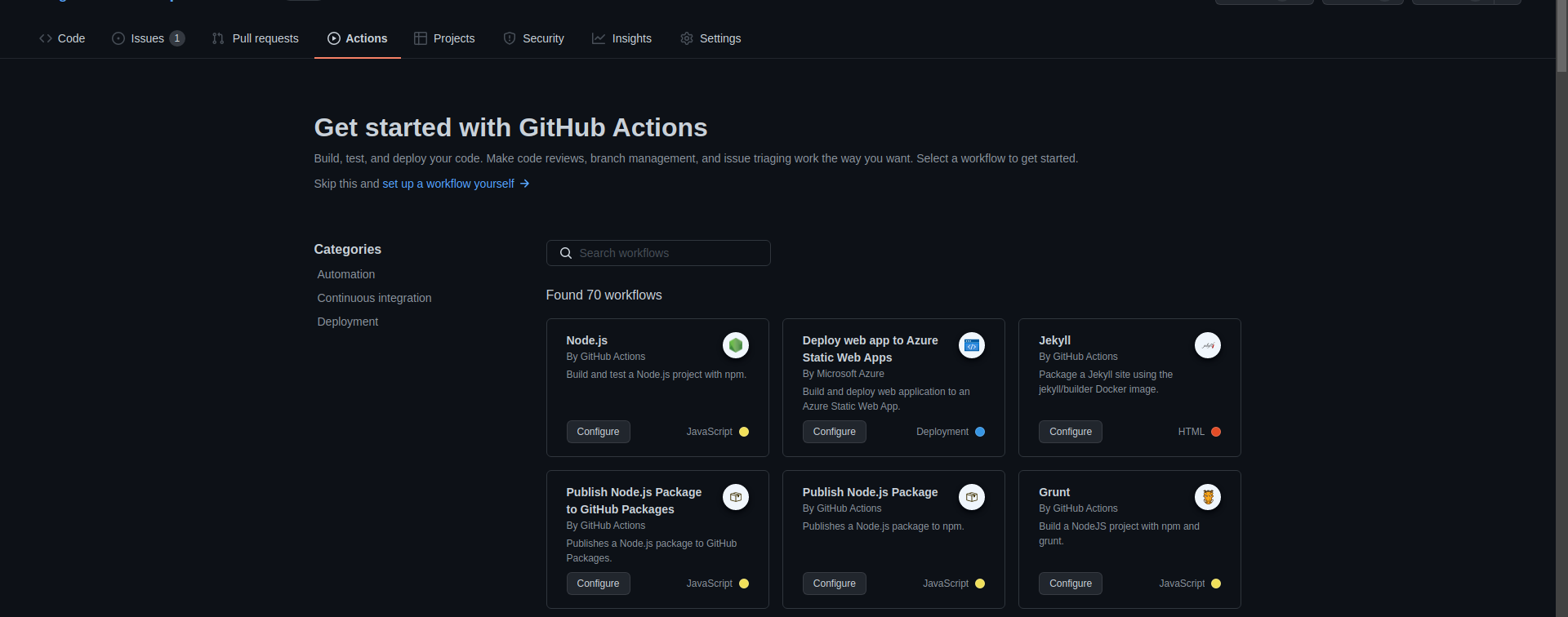Go to the Insights tab
1568x617 pixels.
tap(621, 38)
